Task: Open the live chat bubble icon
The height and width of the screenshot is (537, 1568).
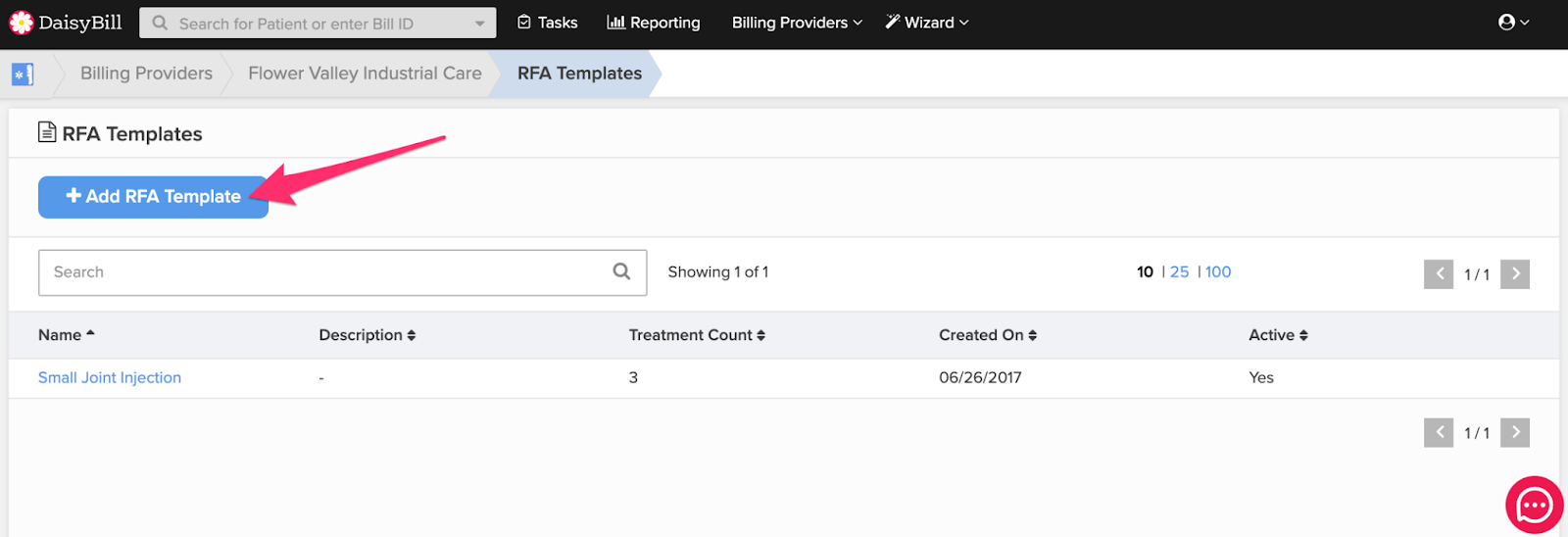Action: pos(1534,505)
